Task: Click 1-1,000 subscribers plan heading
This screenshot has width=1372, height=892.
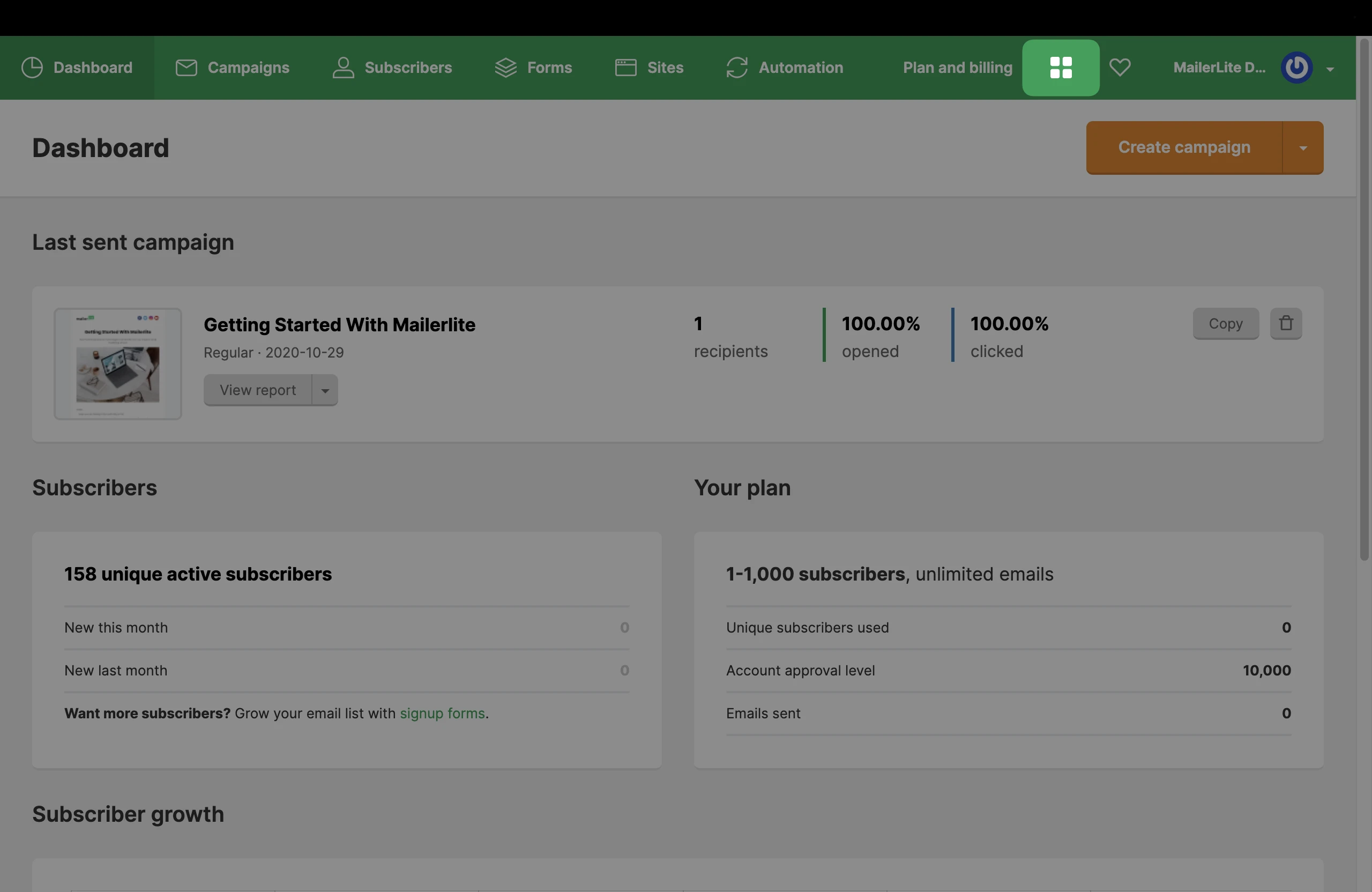Action: tap(890, 574)
